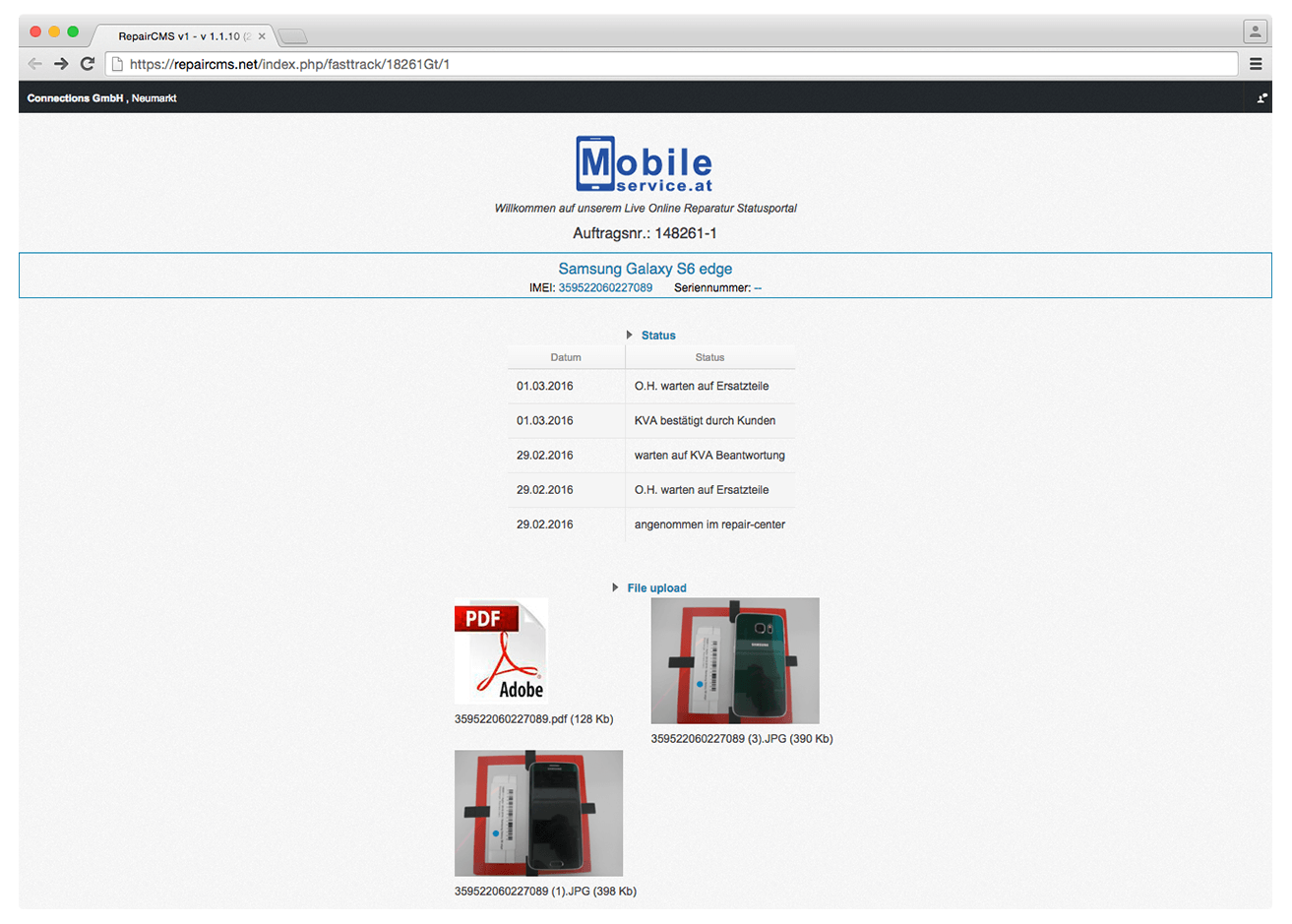The height and width of the screenshot is (924, 1292).
Task: Select status 'angenommen im repair-center'
Action: point(709,524)
